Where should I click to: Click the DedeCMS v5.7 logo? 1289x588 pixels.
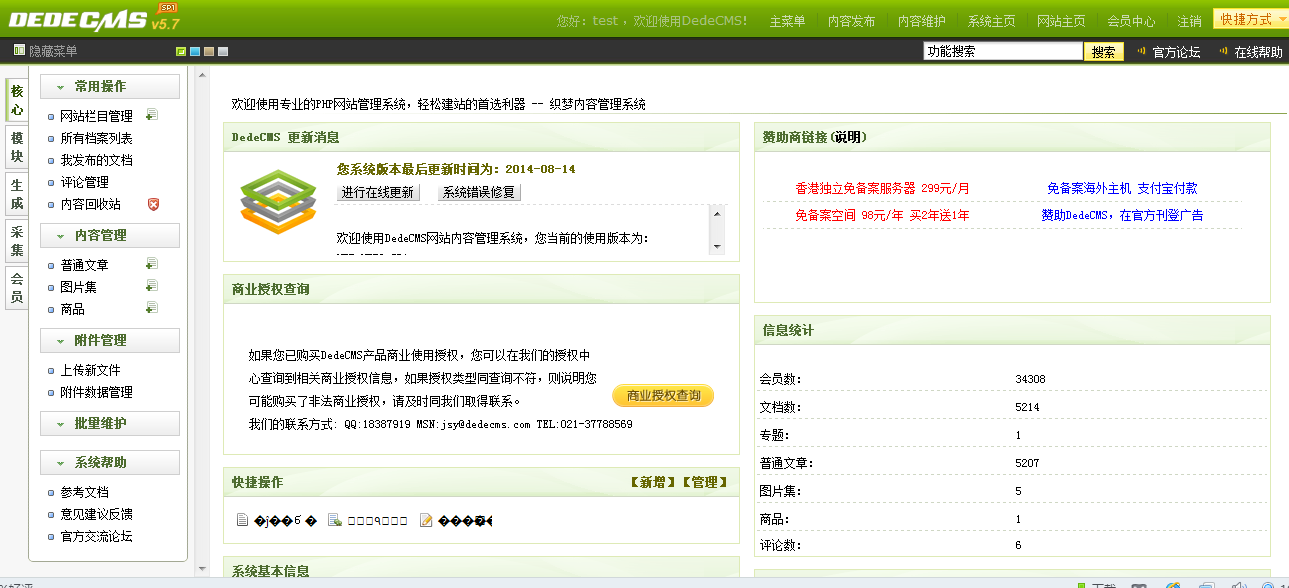(94, 19)
